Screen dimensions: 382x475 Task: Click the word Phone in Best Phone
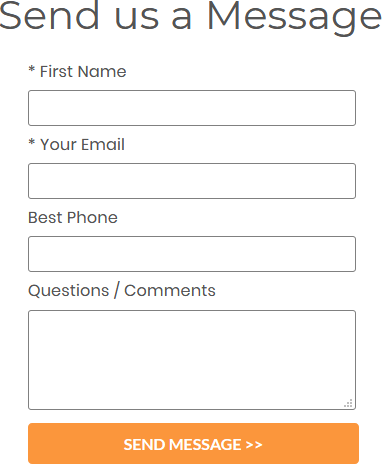(92, 217)
